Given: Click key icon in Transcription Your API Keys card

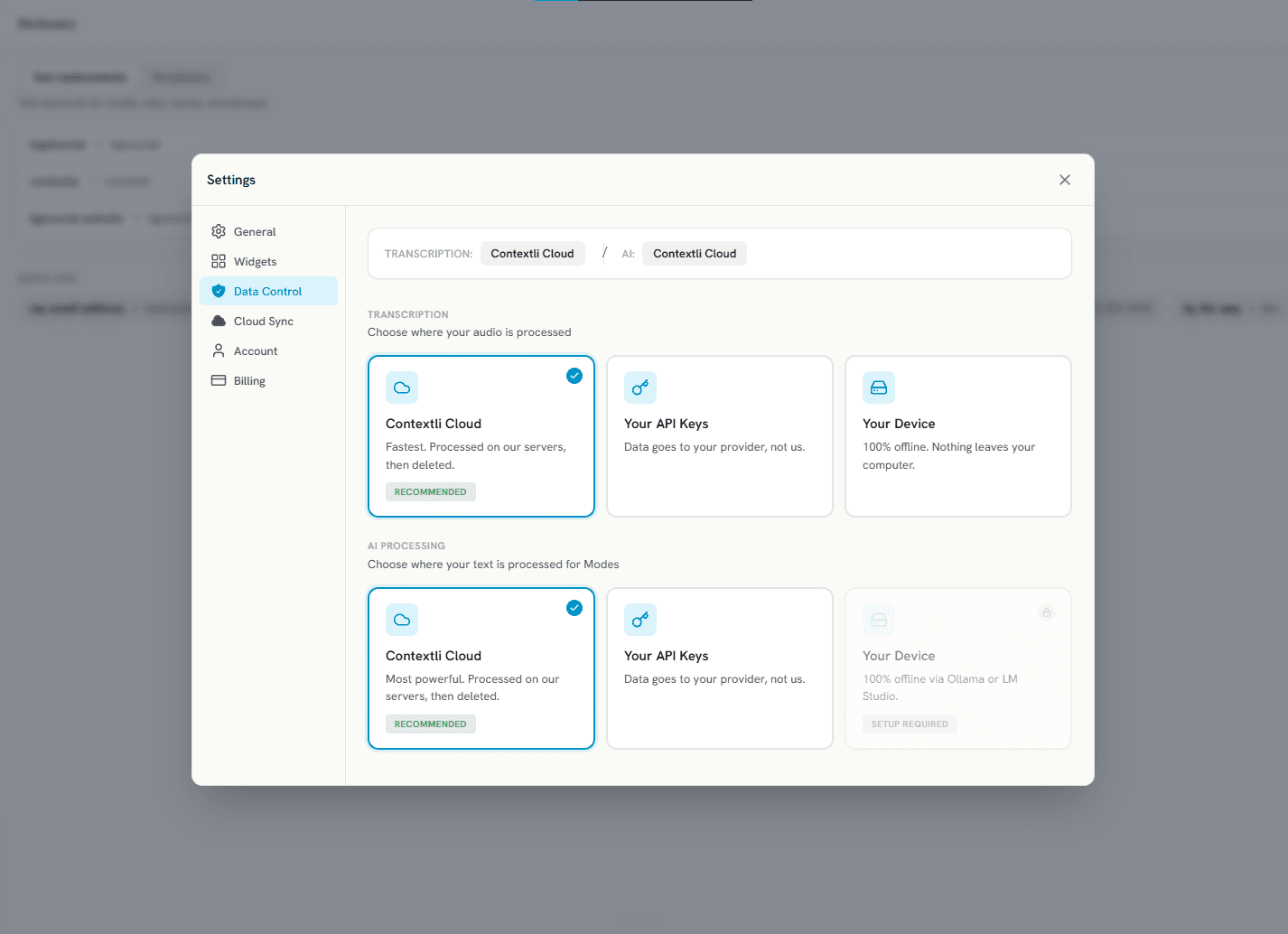Looking at the screenshot, I should (640, 388).
